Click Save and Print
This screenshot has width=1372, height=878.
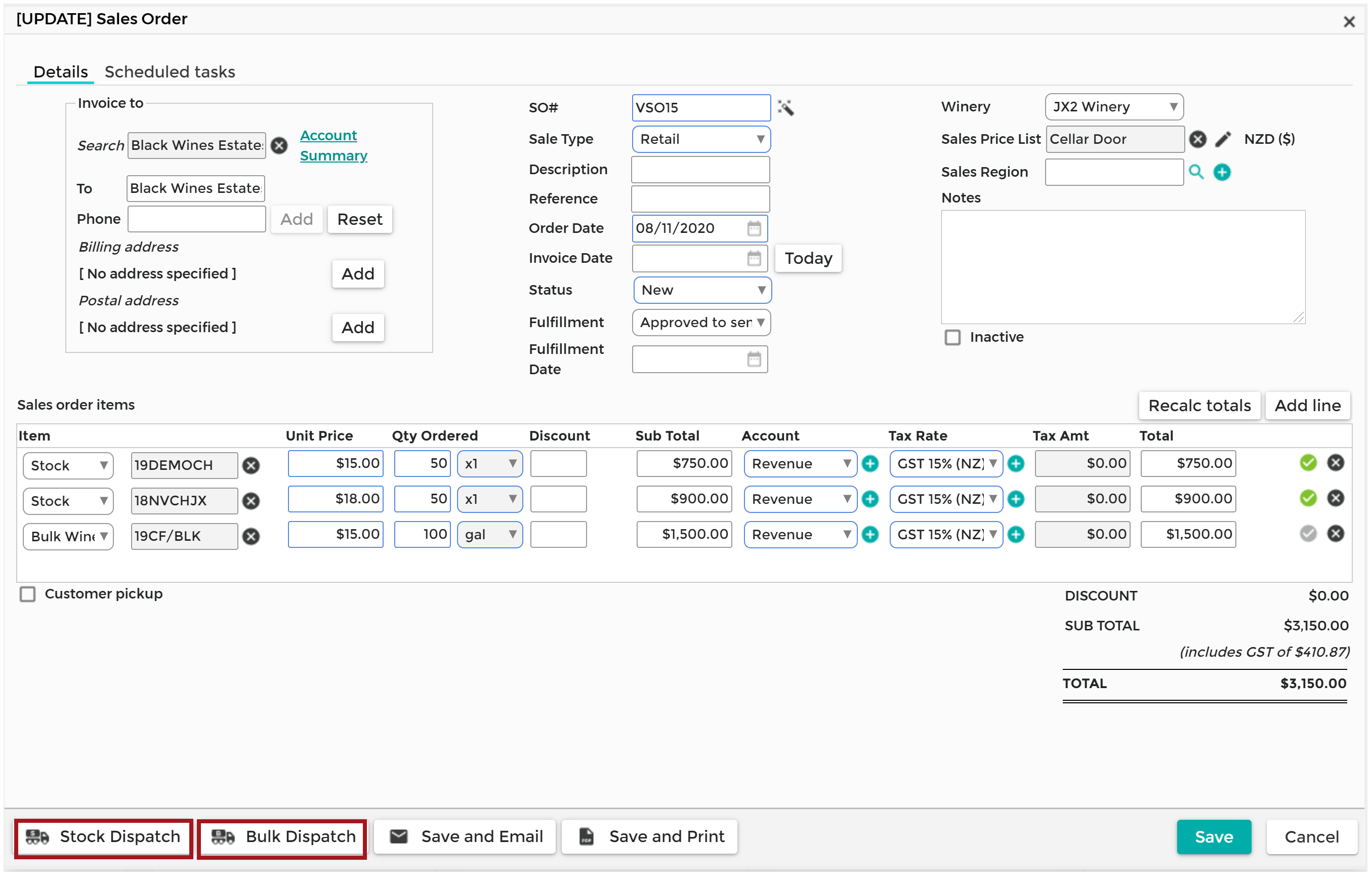(649, 836)
